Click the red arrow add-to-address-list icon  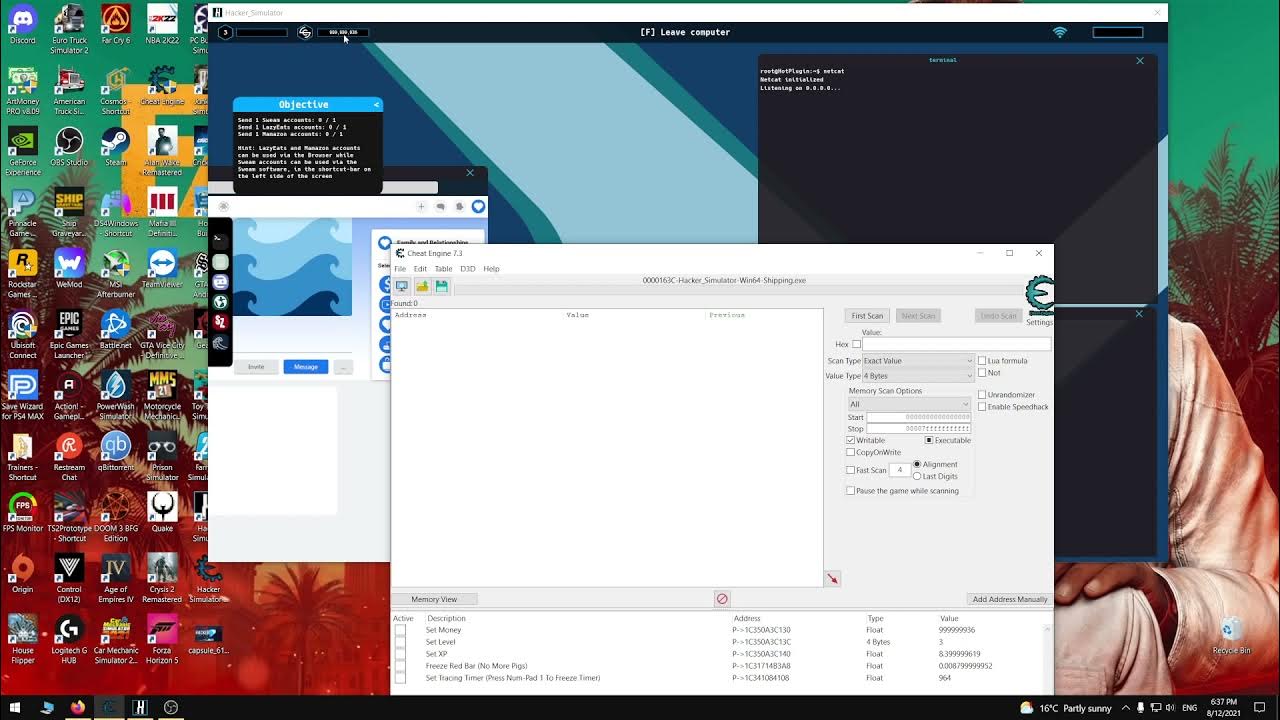tap(832, 578)
